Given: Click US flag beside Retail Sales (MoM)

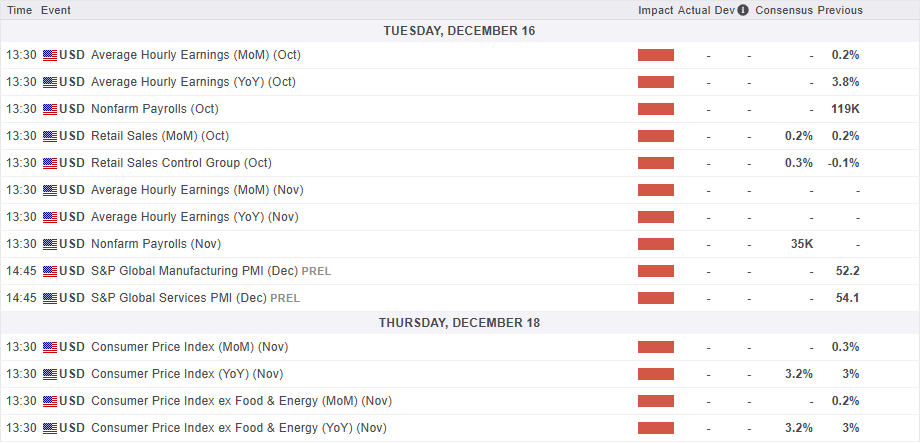Looking at the screenshot, I should (50, 136).
